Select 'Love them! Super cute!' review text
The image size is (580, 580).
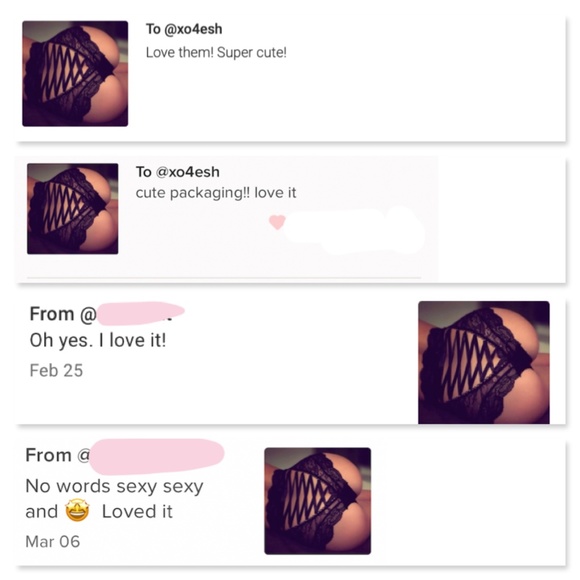click(216, 53)
